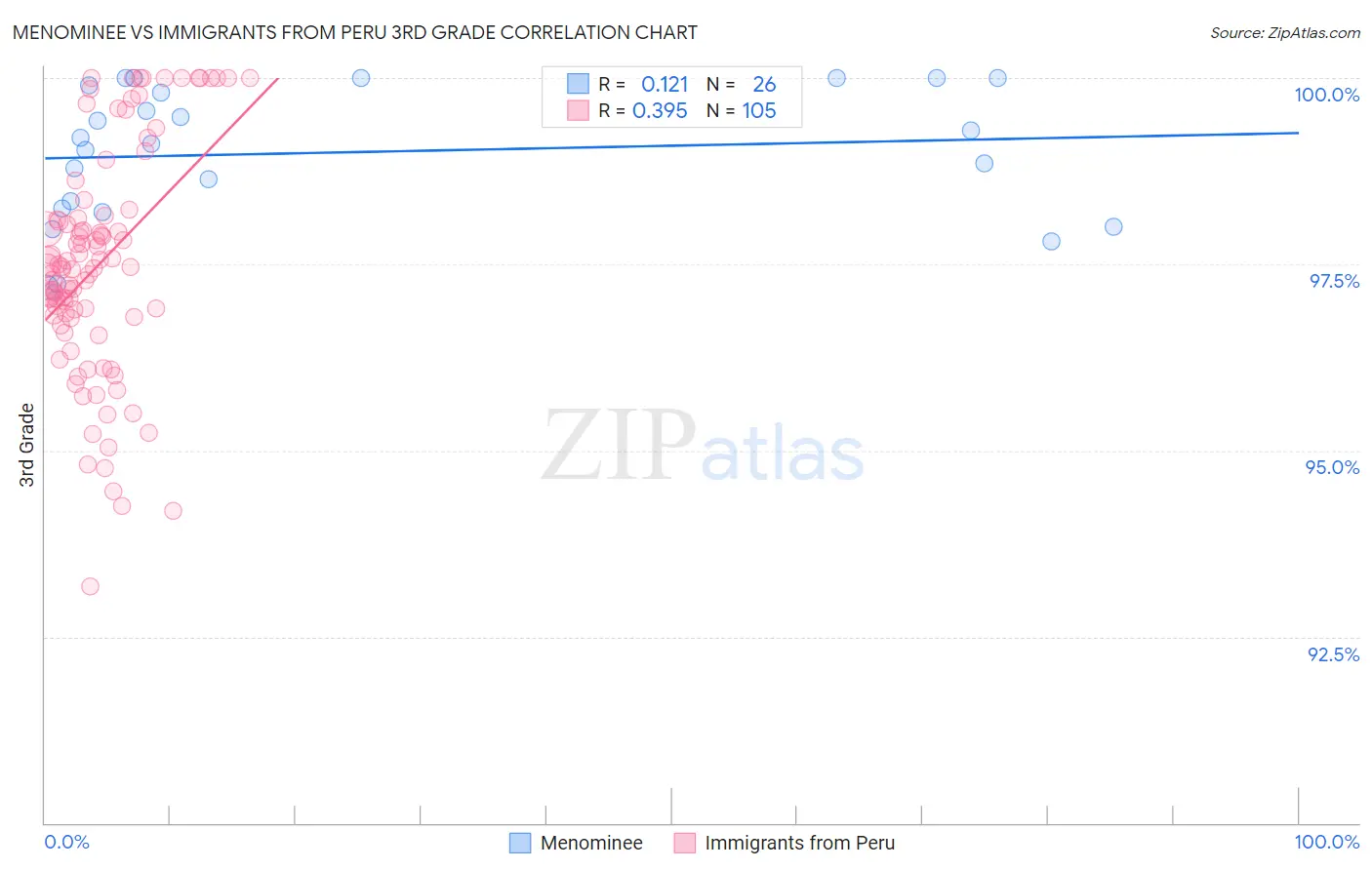Click the 97.5% y-axis label

click(1334, 281)
